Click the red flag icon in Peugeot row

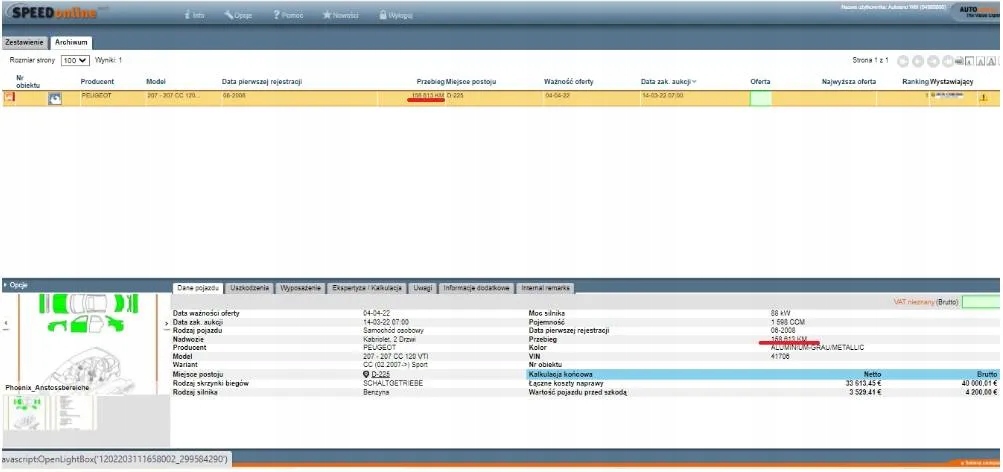pos(9,97)
